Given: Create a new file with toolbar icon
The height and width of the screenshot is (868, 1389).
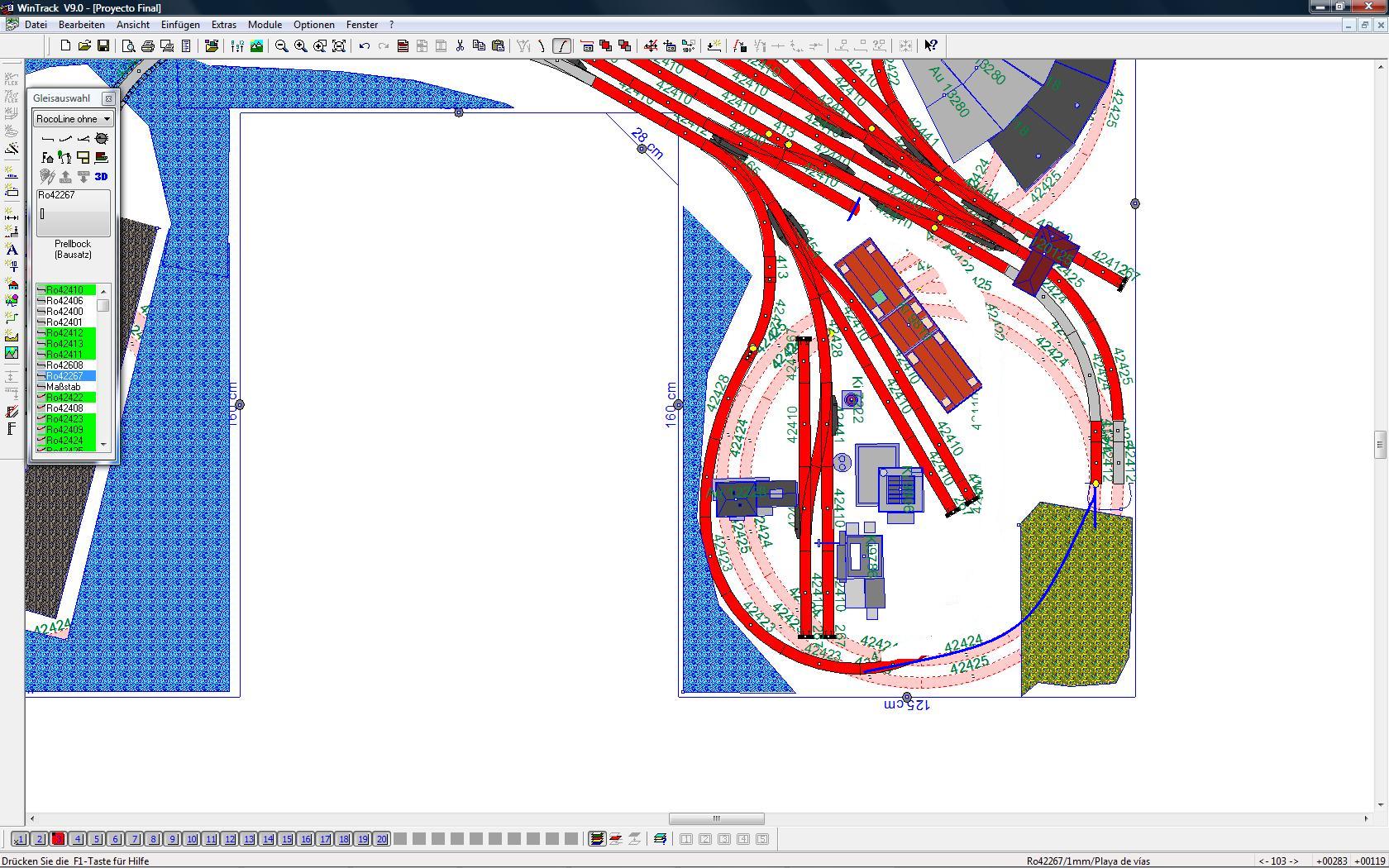Looking at the screenshot, I should (65, 46).
